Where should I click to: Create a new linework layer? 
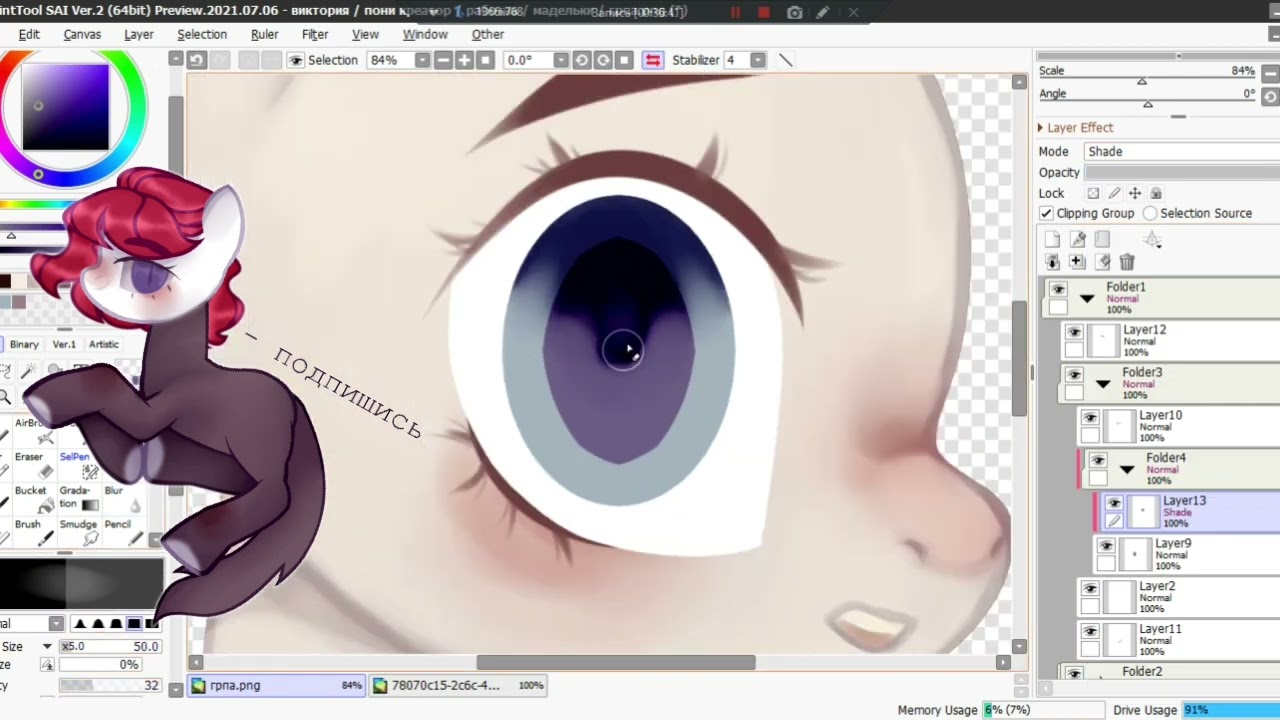[1078, 239]
